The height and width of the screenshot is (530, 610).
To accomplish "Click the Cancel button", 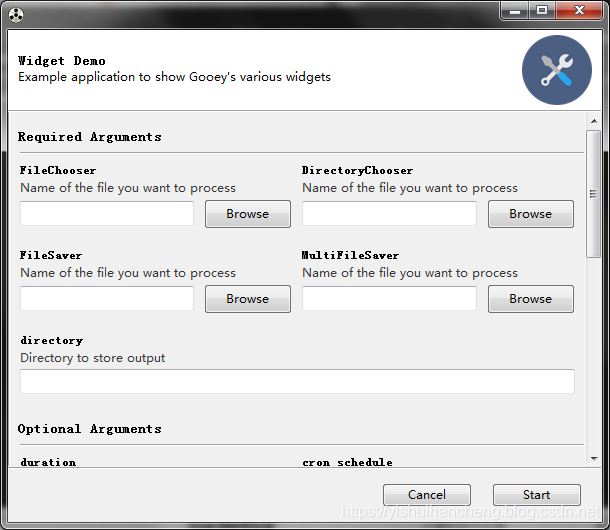I will pos(427,495).
